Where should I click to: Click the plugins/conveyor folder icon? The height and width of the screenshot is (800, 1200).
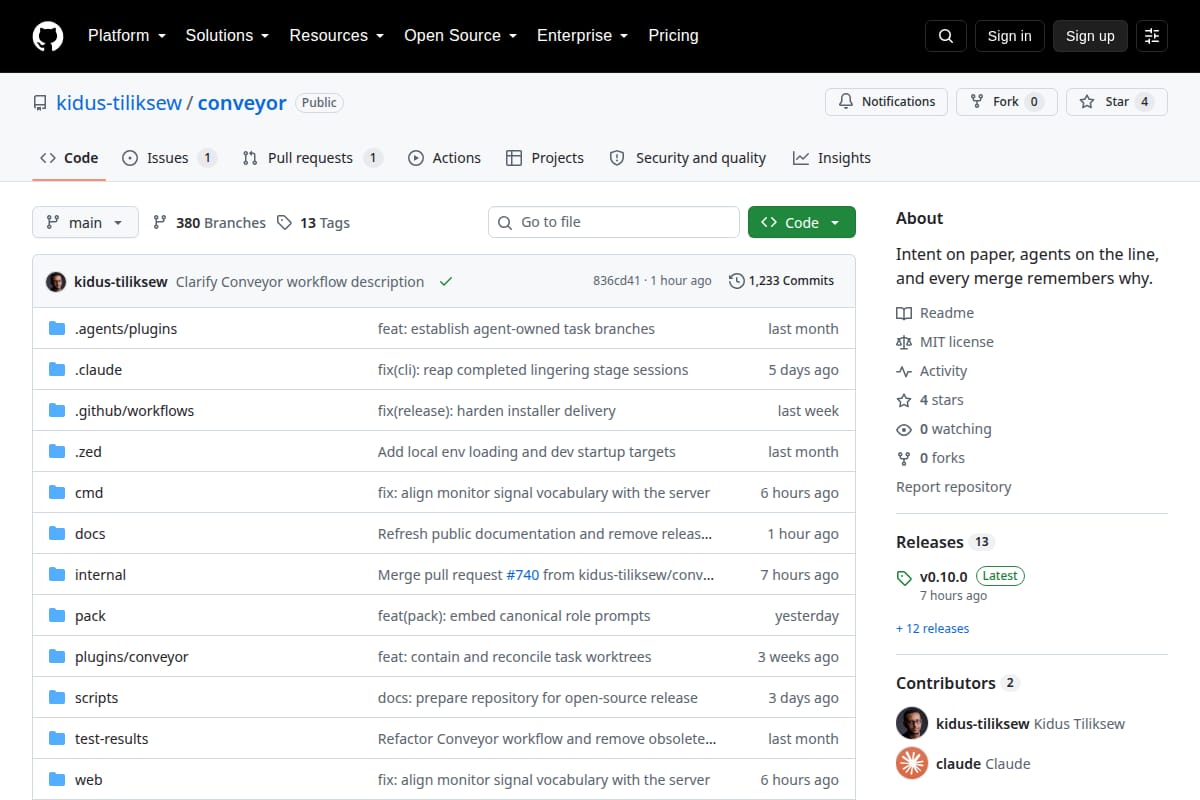pos(57,657)
